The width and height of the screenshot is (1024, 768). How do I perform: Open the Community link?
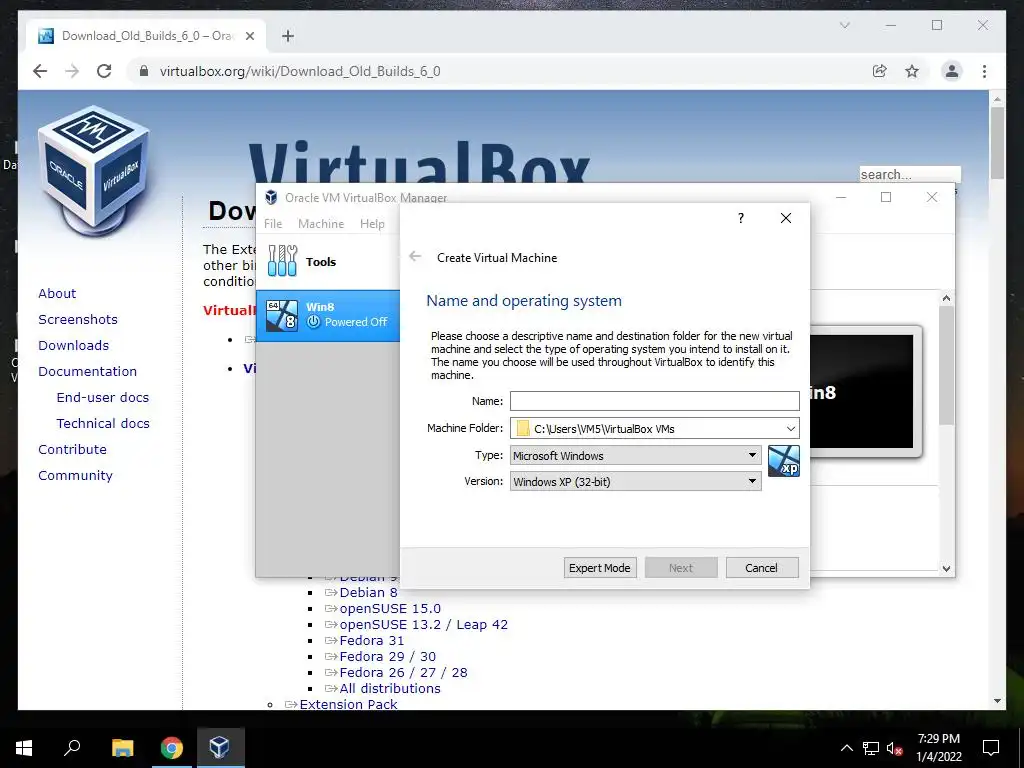tap(75, 475)
